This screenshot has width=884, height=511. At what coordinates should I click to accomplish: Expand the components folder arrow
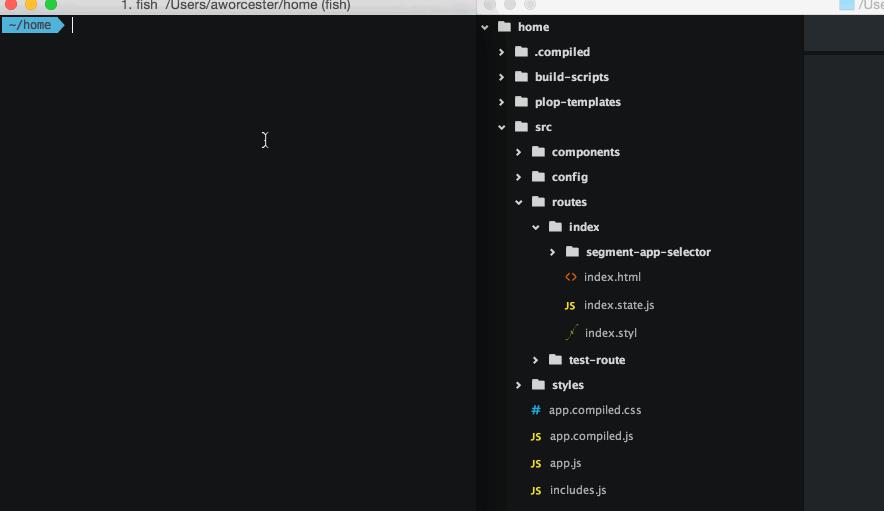click(x=519, y=152)
